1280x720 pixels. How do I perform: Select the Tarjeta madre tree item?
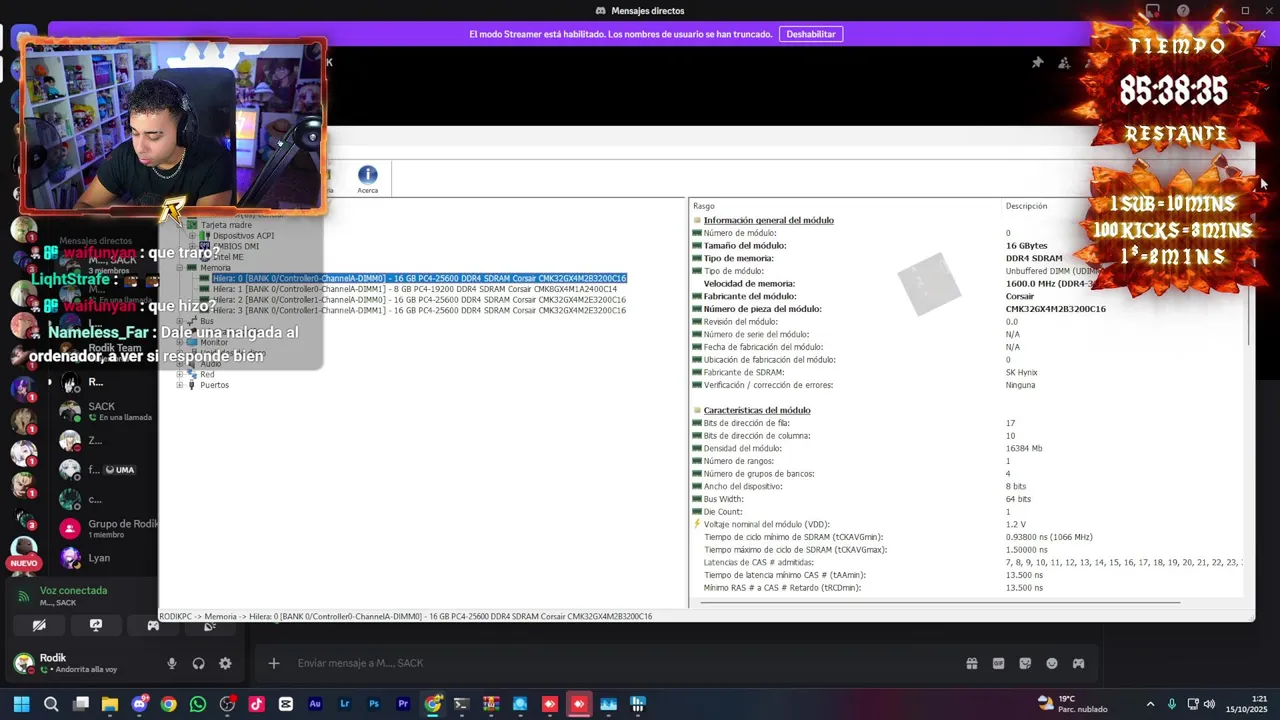click(x=226, y=225)
